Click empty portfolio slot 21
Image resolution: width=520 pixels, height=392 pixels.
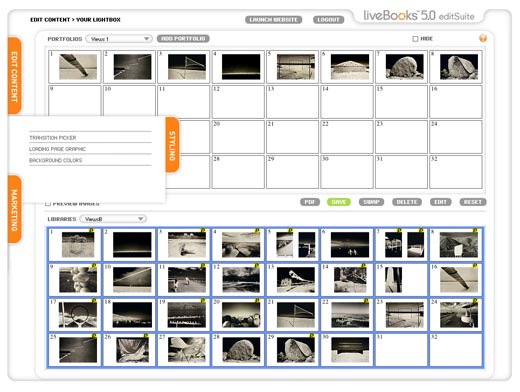click(x=292, y=137)
